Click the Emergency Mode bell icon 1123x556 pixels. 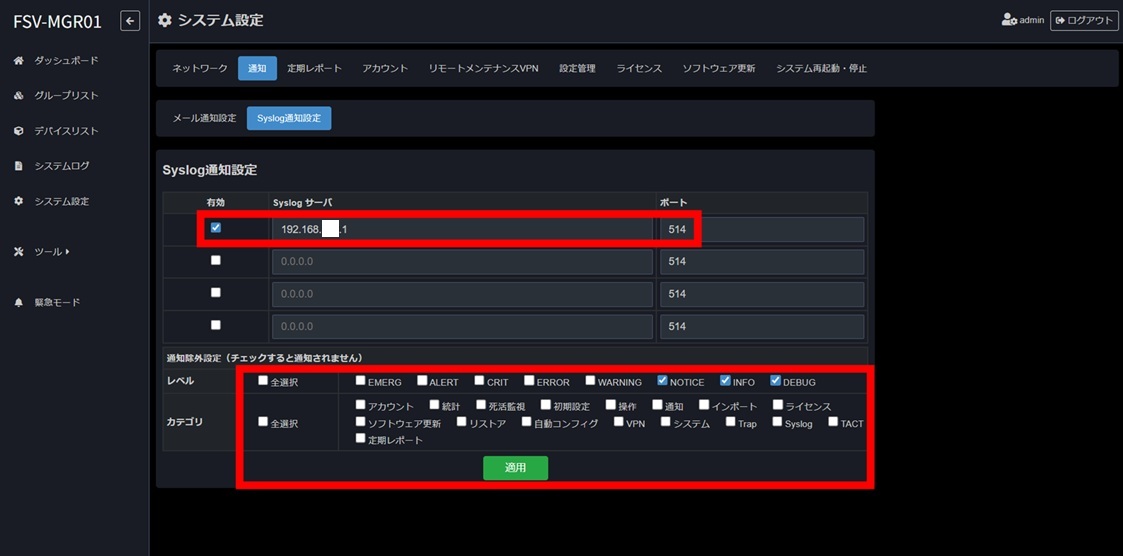19,302
